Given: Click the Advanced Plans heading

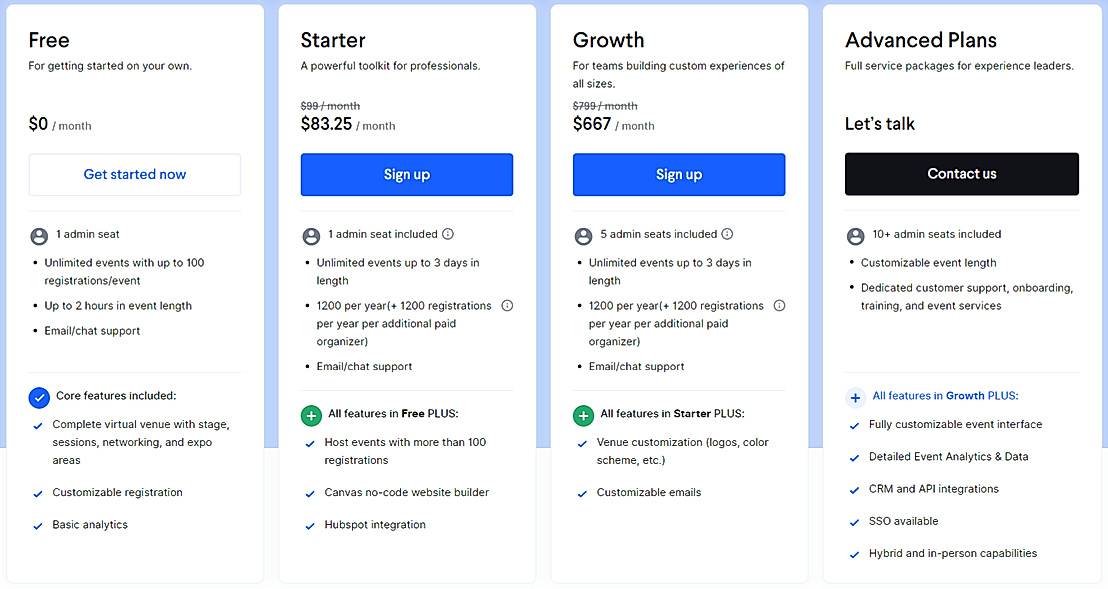Looking at the screenshot, I should point(920,41).
